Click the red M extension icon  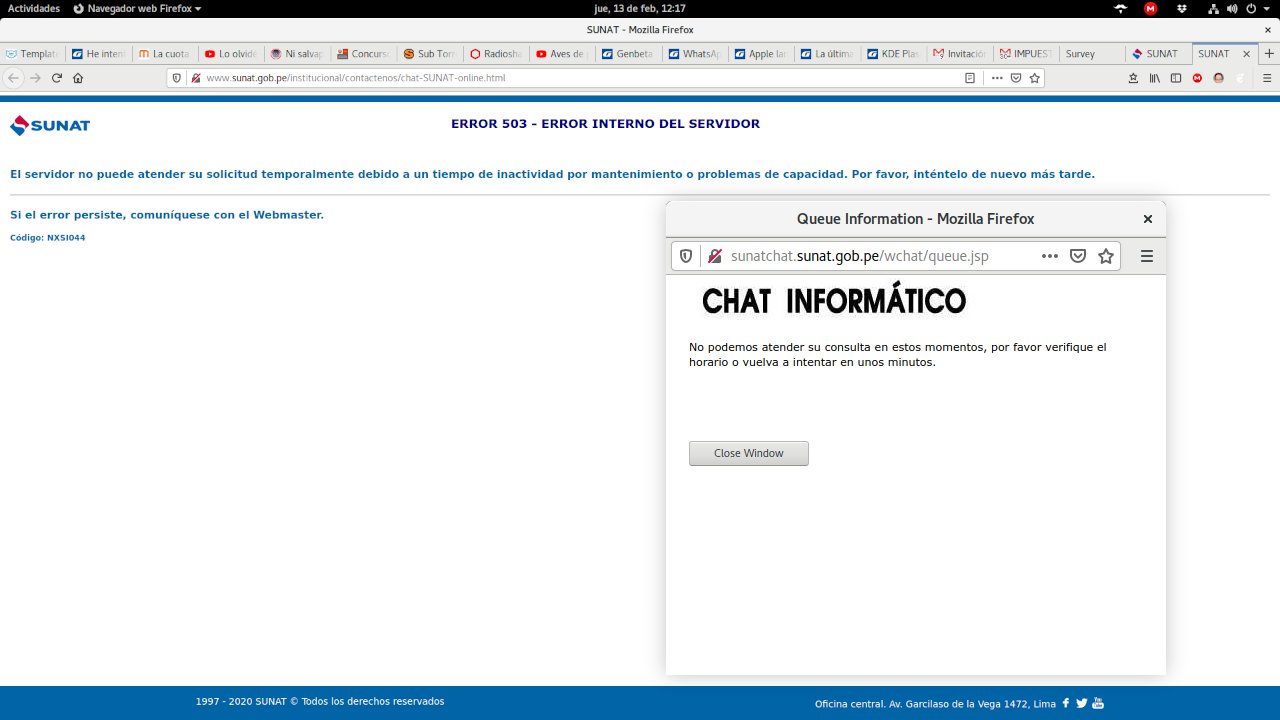click(1198, 77)
